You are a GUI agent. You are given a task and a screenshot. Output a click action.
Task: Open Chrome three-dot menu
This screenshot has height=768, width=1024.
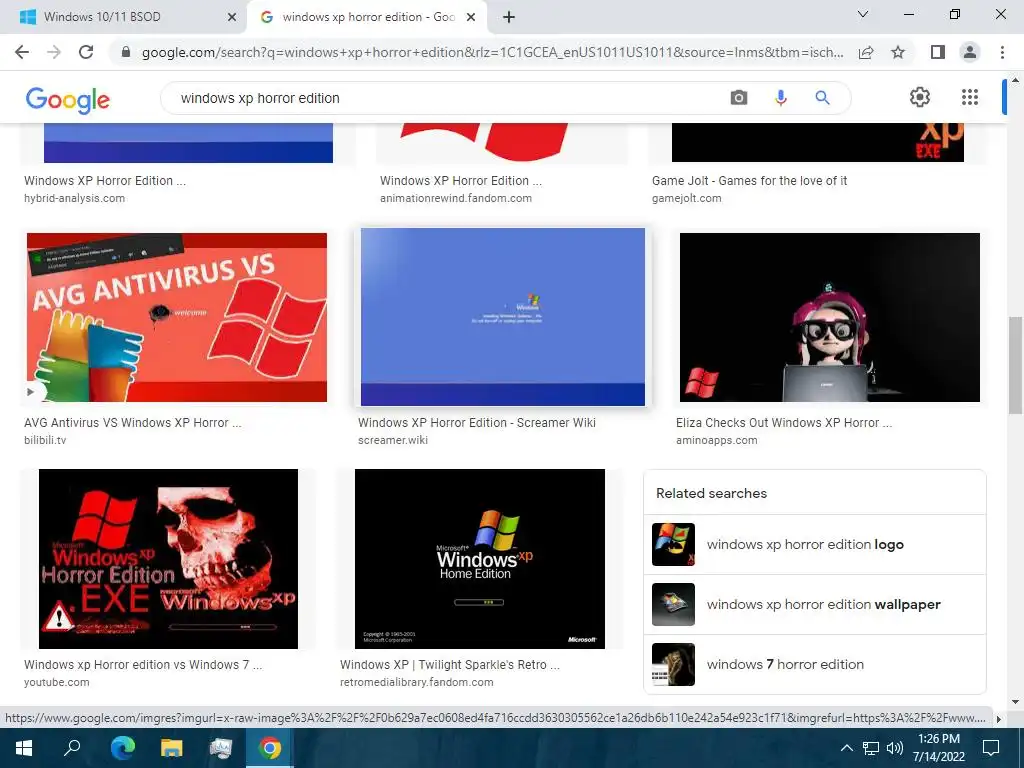[1002, 52]
